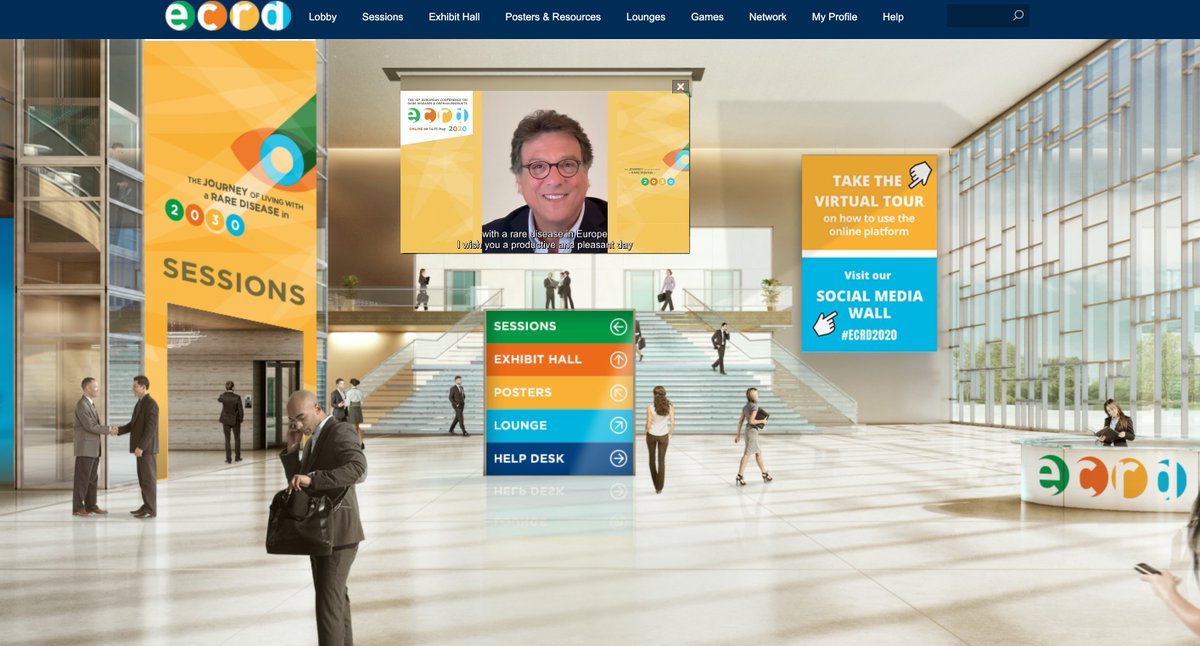Open the Visit our Social Media Wall banner
The height and width of the screenshot is (646, 1200).
[x=869, y=305]
